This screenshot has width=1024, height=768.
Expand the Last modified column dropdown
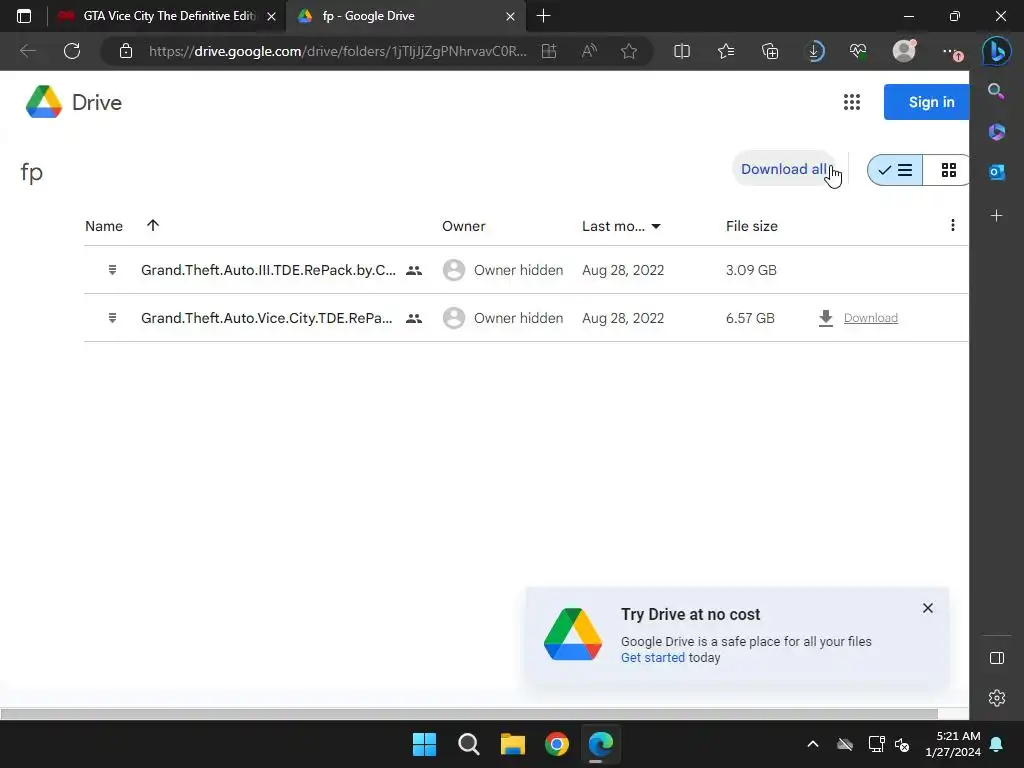(656, 227)
